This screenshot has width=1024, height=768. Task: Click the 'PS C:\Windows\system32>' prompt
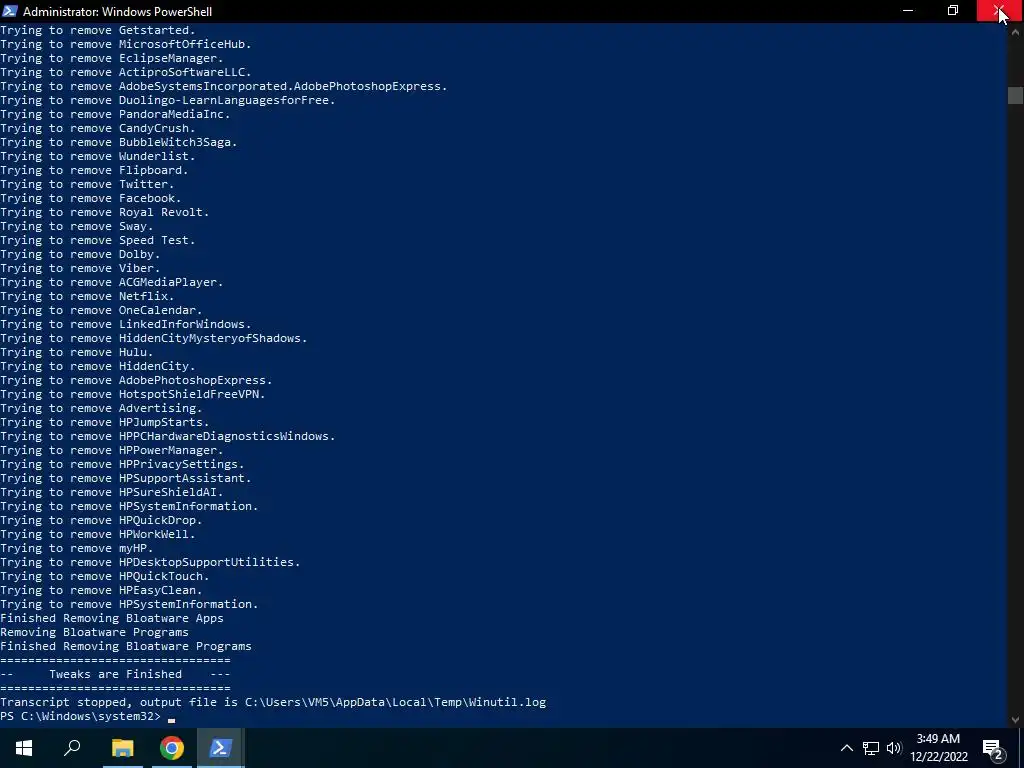coord(80,716)
